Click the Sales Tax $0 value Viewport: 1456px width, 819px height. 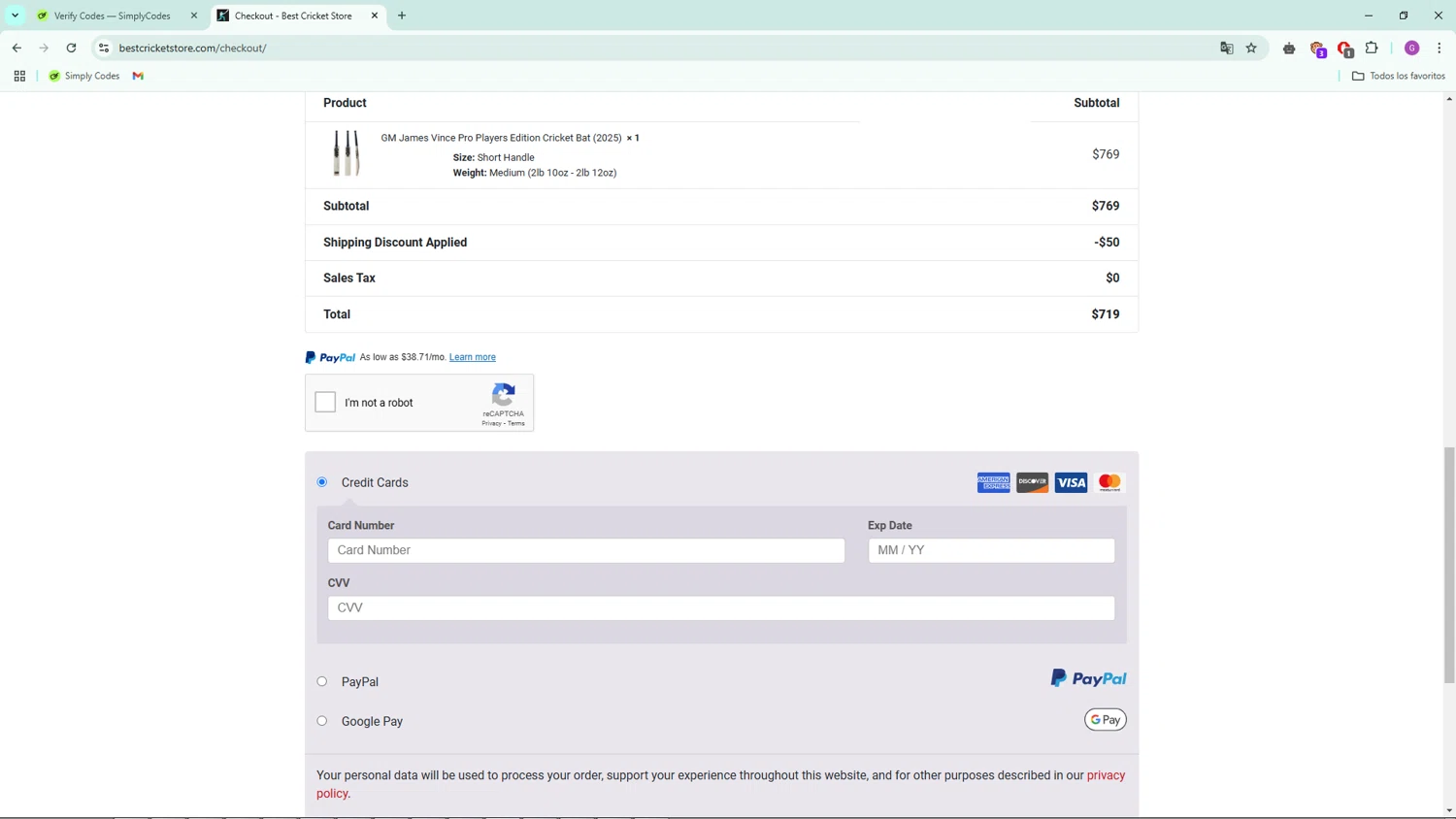(1112, 278)
